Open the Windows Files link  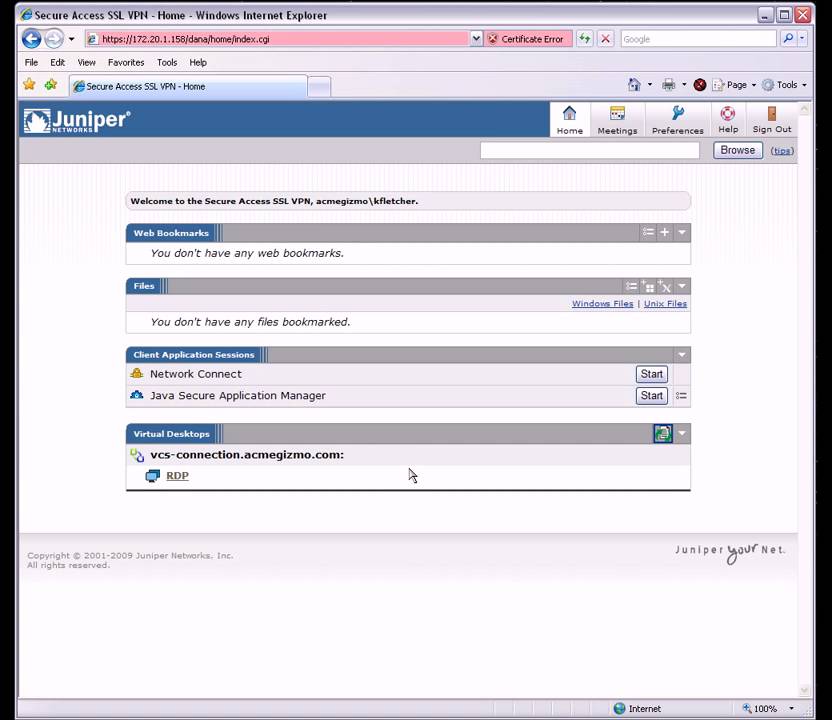602,303
